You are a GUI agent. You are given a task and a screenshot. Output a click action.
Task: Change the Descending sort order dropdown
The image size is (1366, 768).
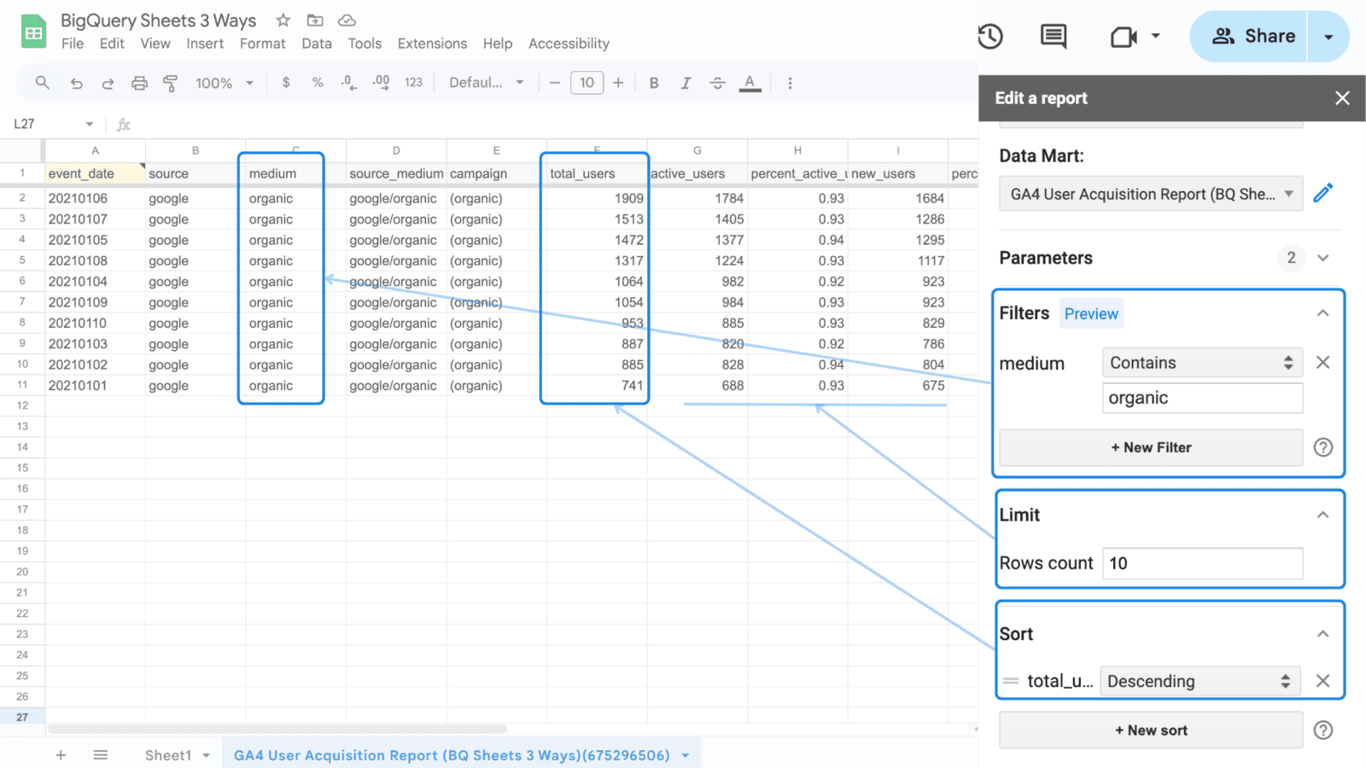pos(1200,681)
